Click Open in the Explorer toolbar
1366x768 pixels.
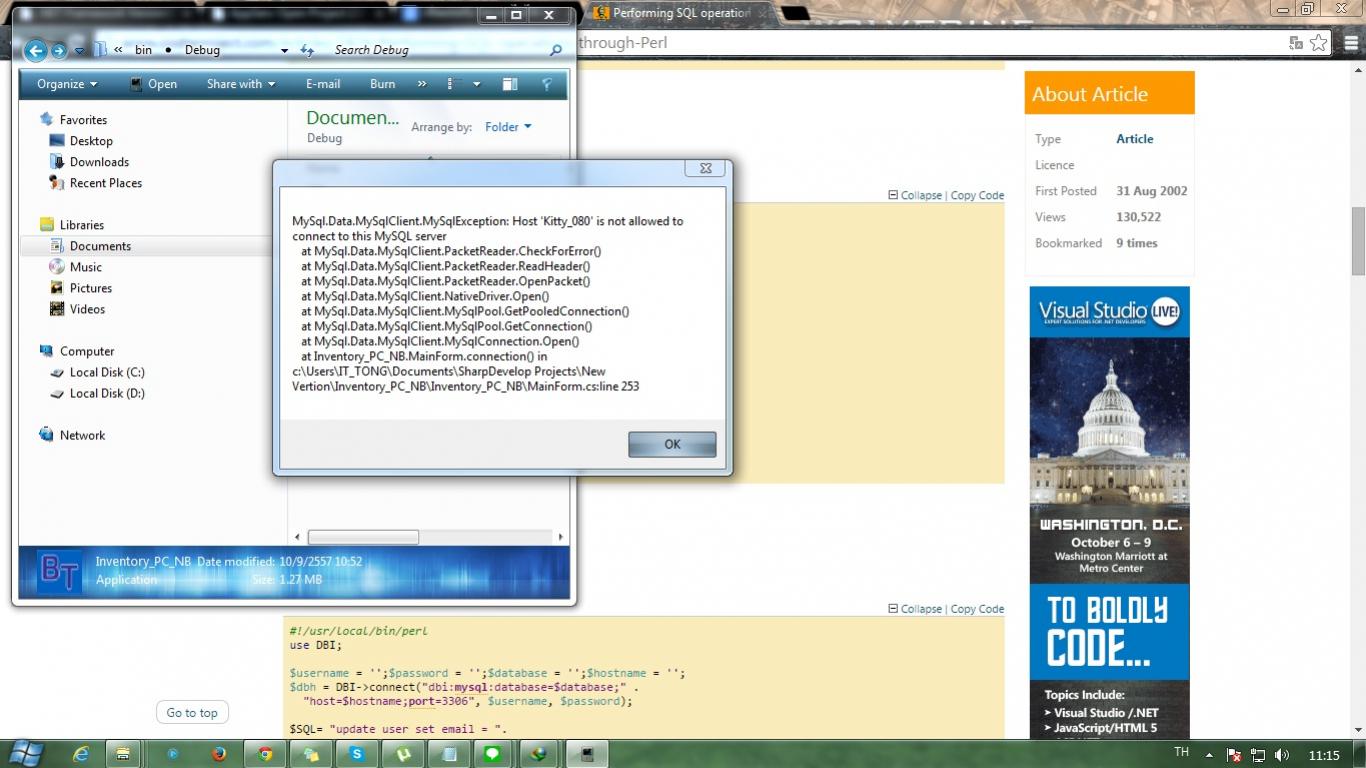[153, 84]
